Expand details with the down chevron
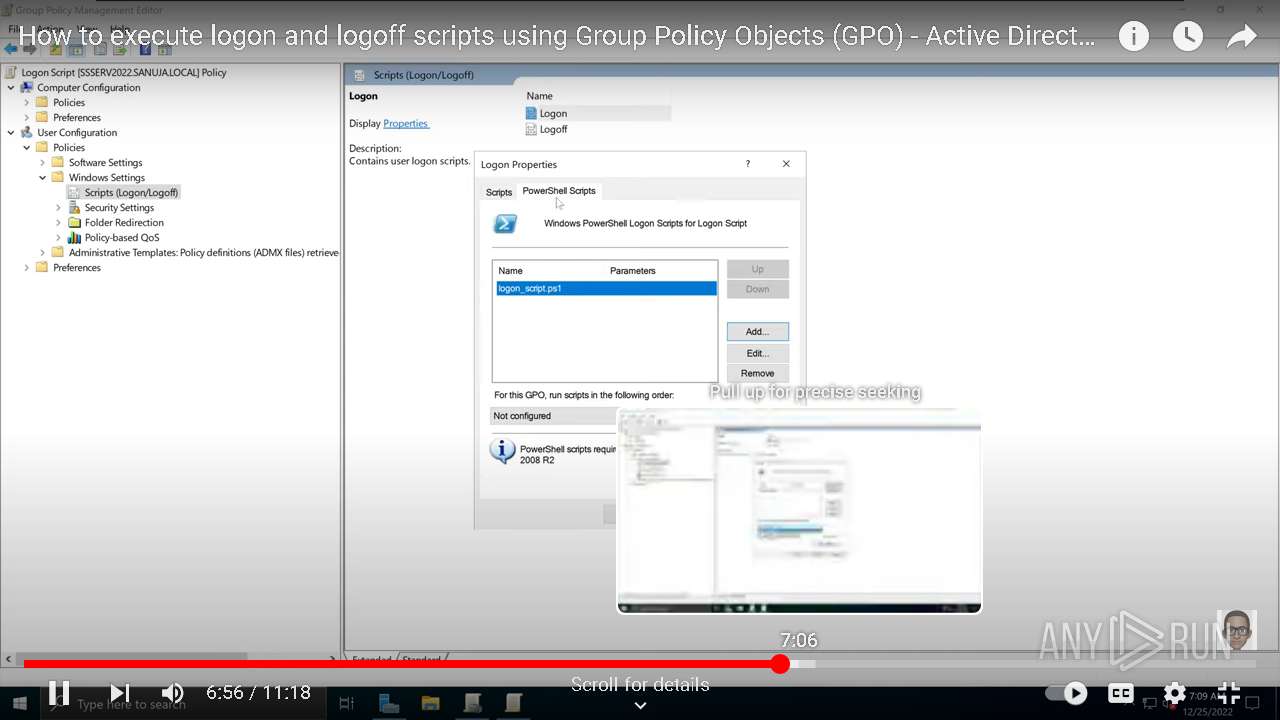 [640, 705]
